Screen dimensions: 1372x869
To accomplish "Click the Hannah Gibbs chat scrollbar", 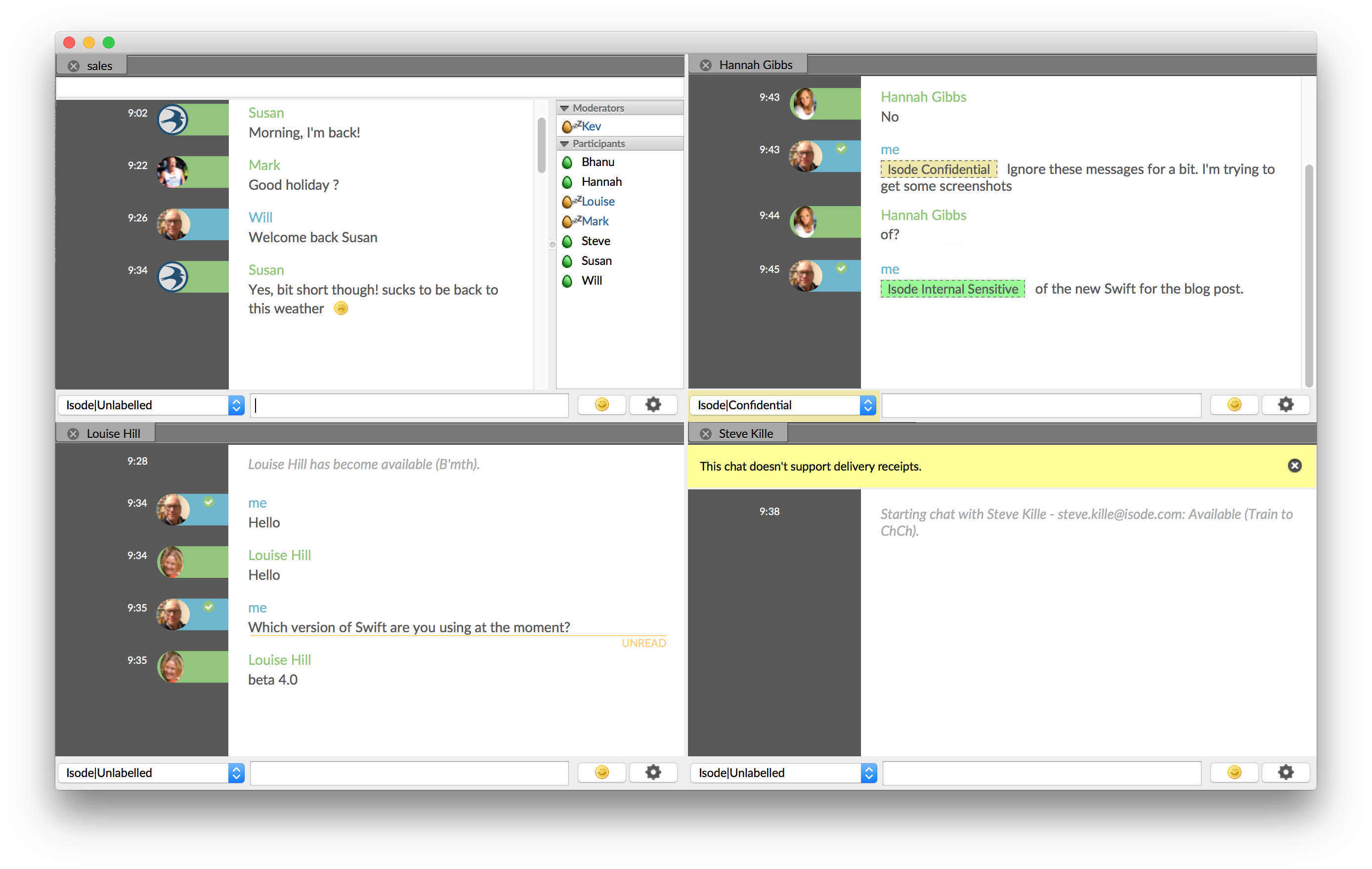I will point(1309,275).
